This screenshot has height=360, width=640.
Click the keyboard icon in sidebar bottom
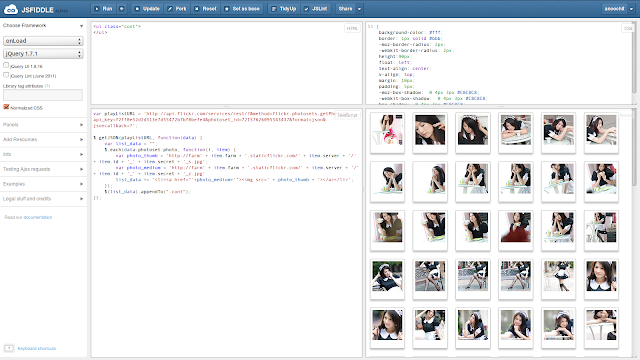(x=9, y=348)
